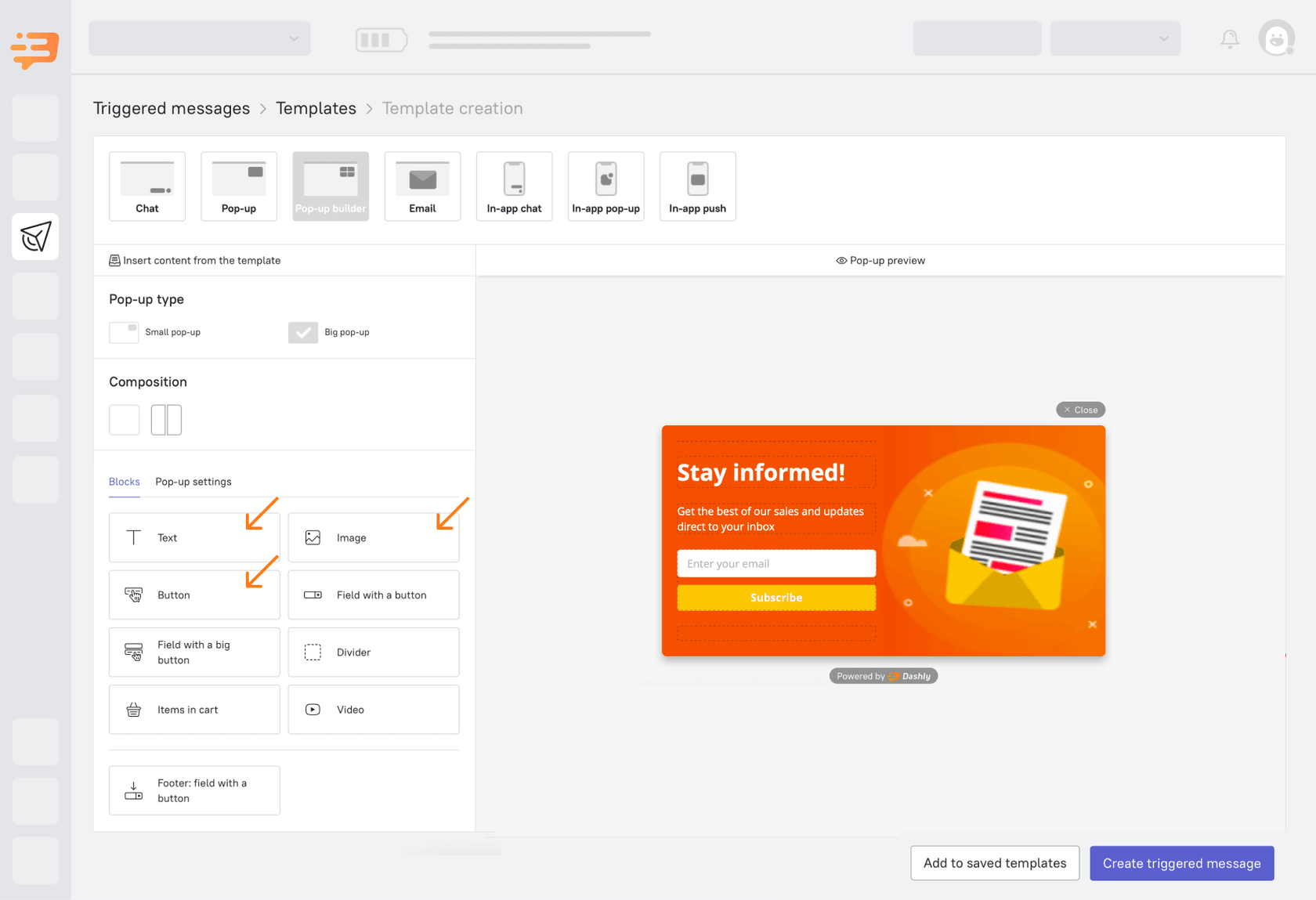Screen dimensions: 1316x900
Task: Select the Email template type
Action: [421, 186]
